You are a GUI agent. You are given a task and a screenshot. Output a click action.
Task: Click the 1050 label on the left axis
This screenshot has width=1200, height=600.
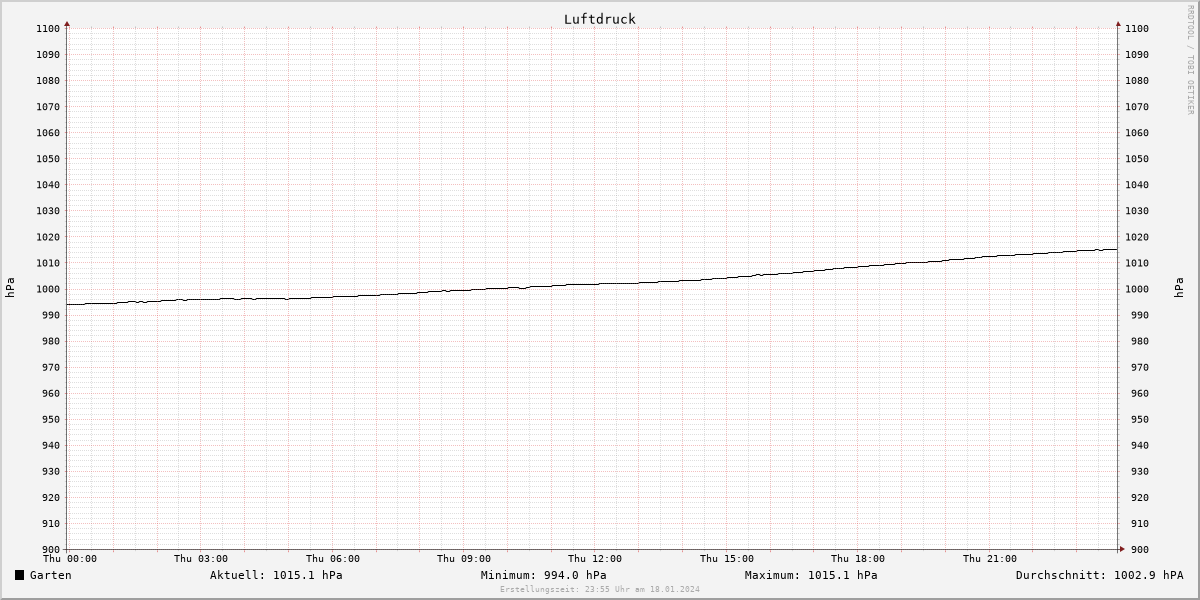coord(48,159)
